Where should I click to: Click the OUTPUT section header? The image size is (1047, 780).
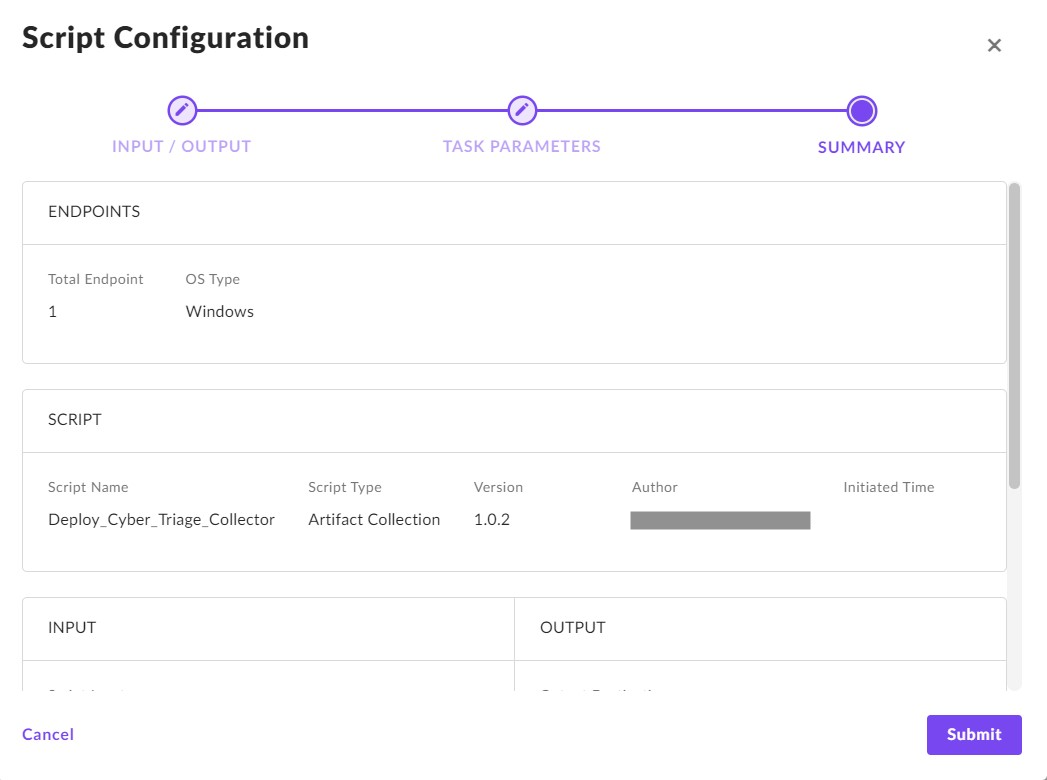click(573, 628)
